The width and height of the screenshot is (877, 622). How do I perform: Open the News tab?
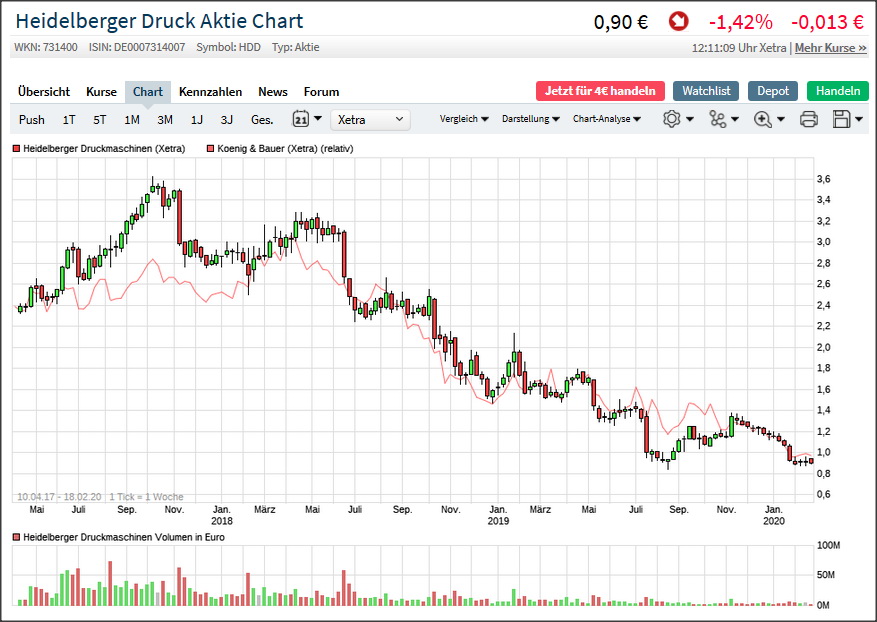tap(273, 92)
